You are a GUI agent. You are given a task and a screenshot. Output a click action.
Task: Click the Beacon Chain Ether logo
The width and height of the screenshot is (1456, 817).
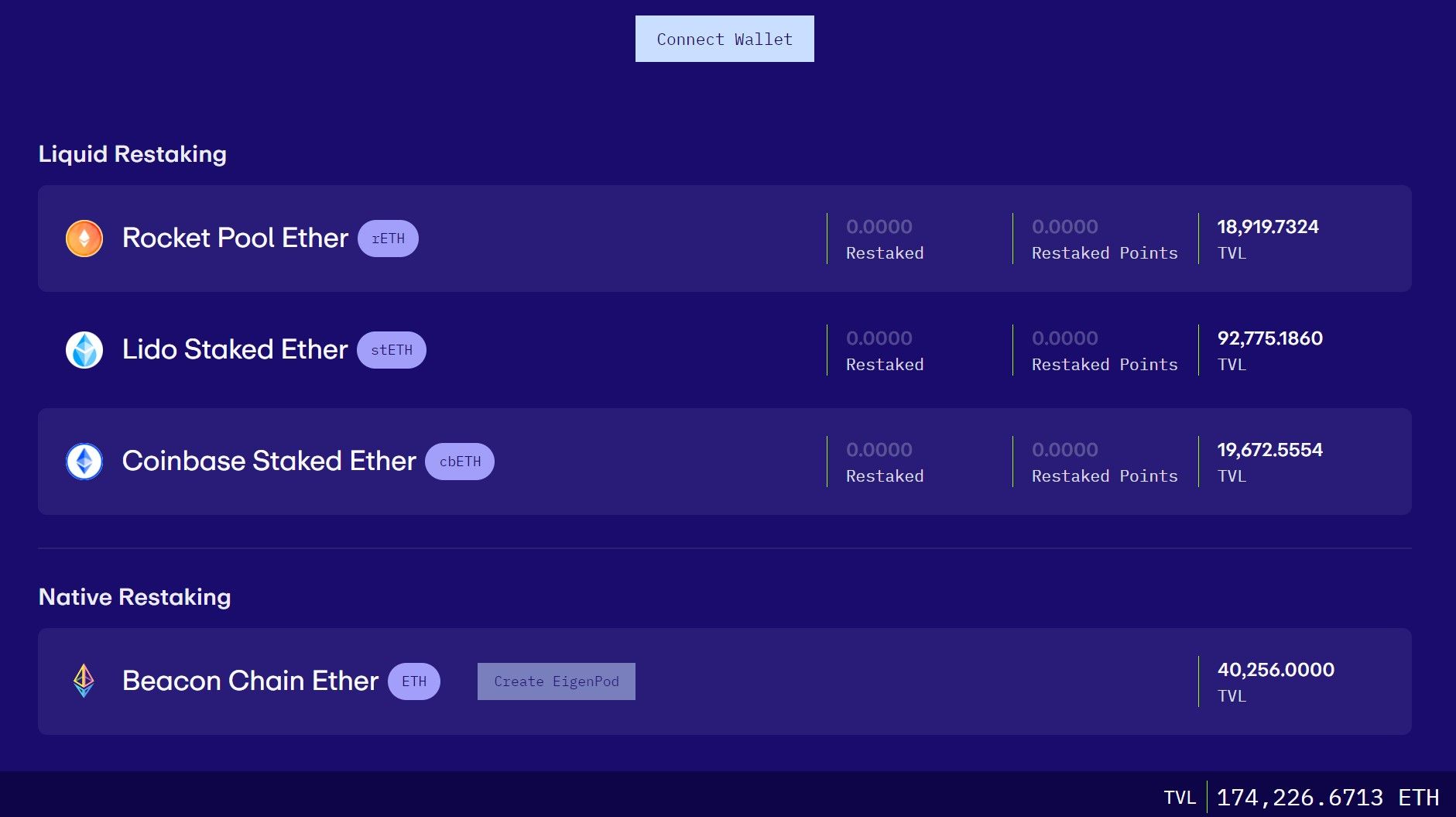click(x=84, y=681)
